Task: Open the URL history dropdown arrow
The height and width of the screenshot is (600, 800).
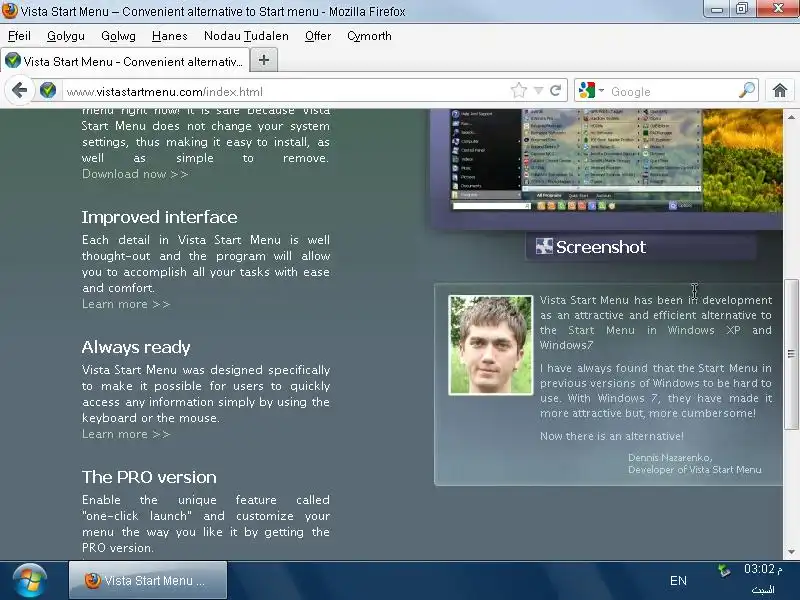Action: 538,91
